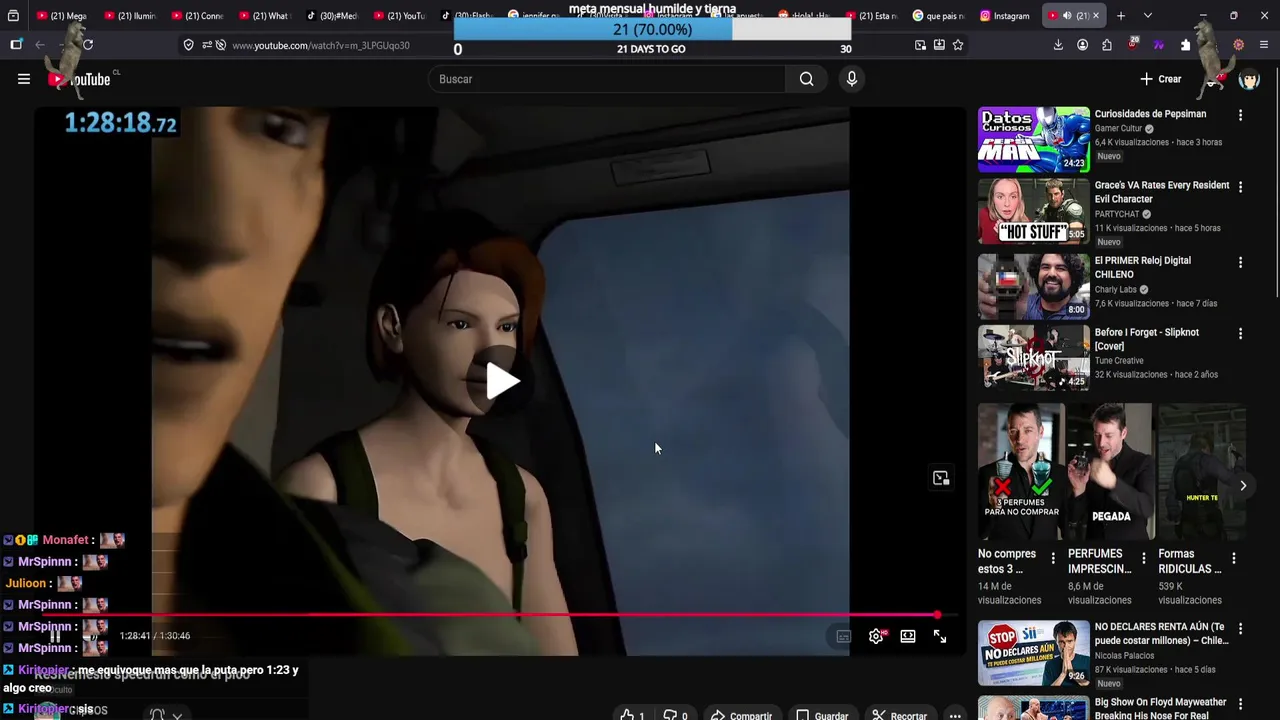Toggle subtitles with the captions button

click(x=843, y=636)
